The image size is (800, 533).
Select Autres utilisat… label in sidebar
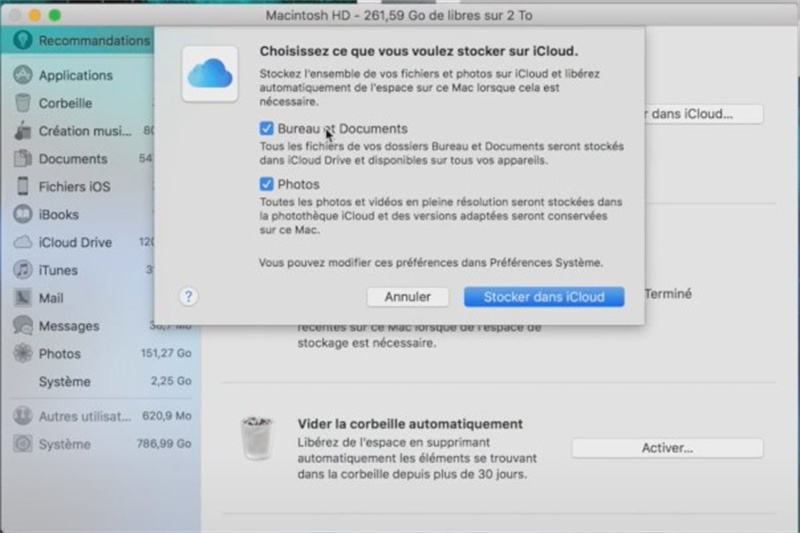tap(85, 417)
